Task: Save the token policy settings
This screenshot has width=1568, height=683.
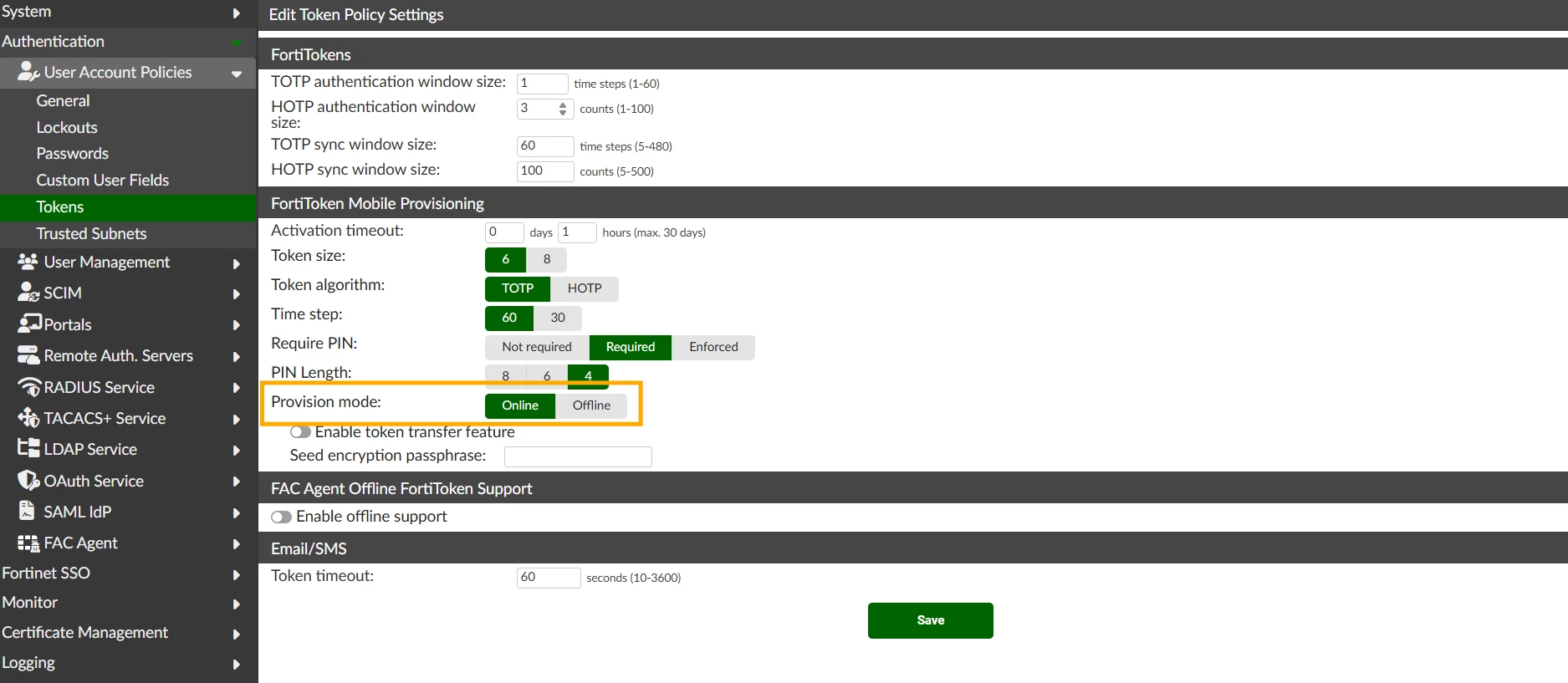Action: [x=930, y=620]
